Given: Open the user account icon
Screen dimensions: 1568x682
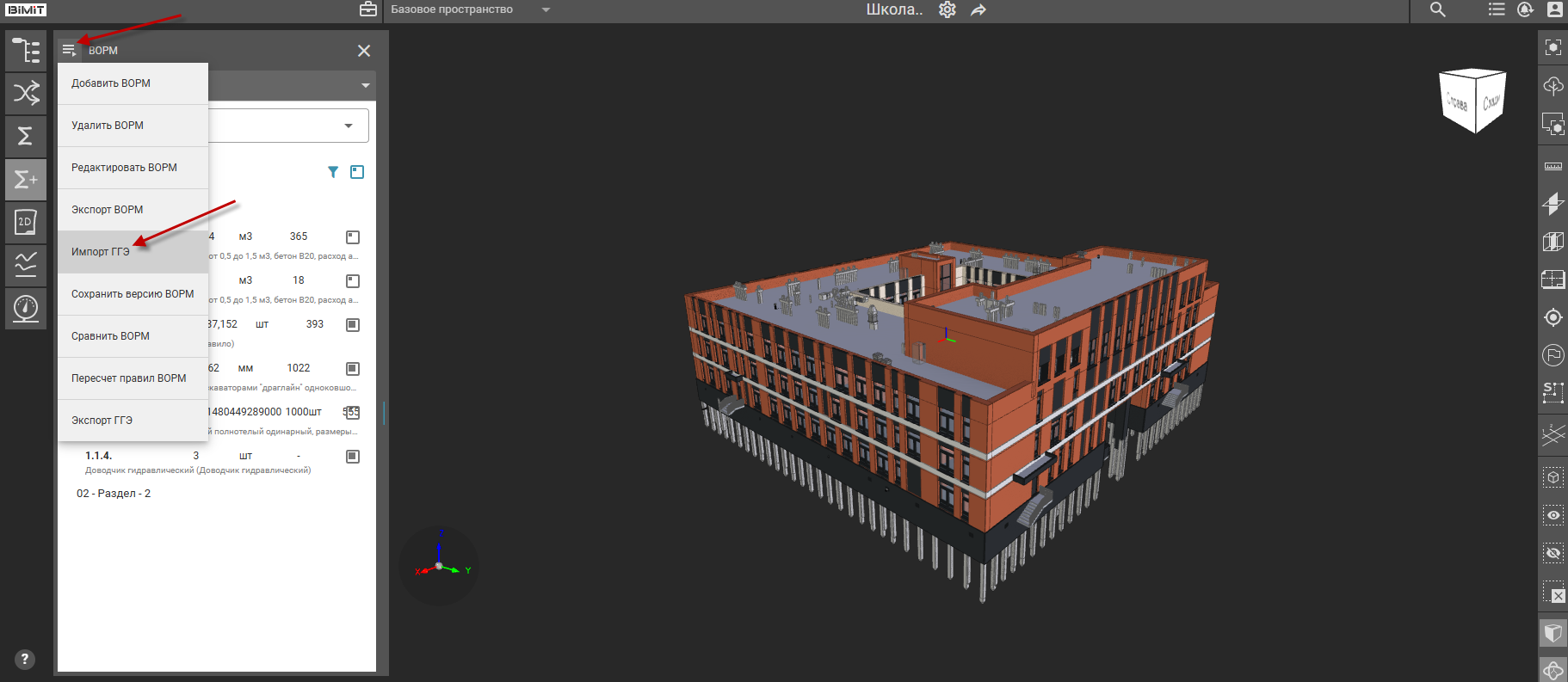Looking at the screenshot, I should 1554,9.
